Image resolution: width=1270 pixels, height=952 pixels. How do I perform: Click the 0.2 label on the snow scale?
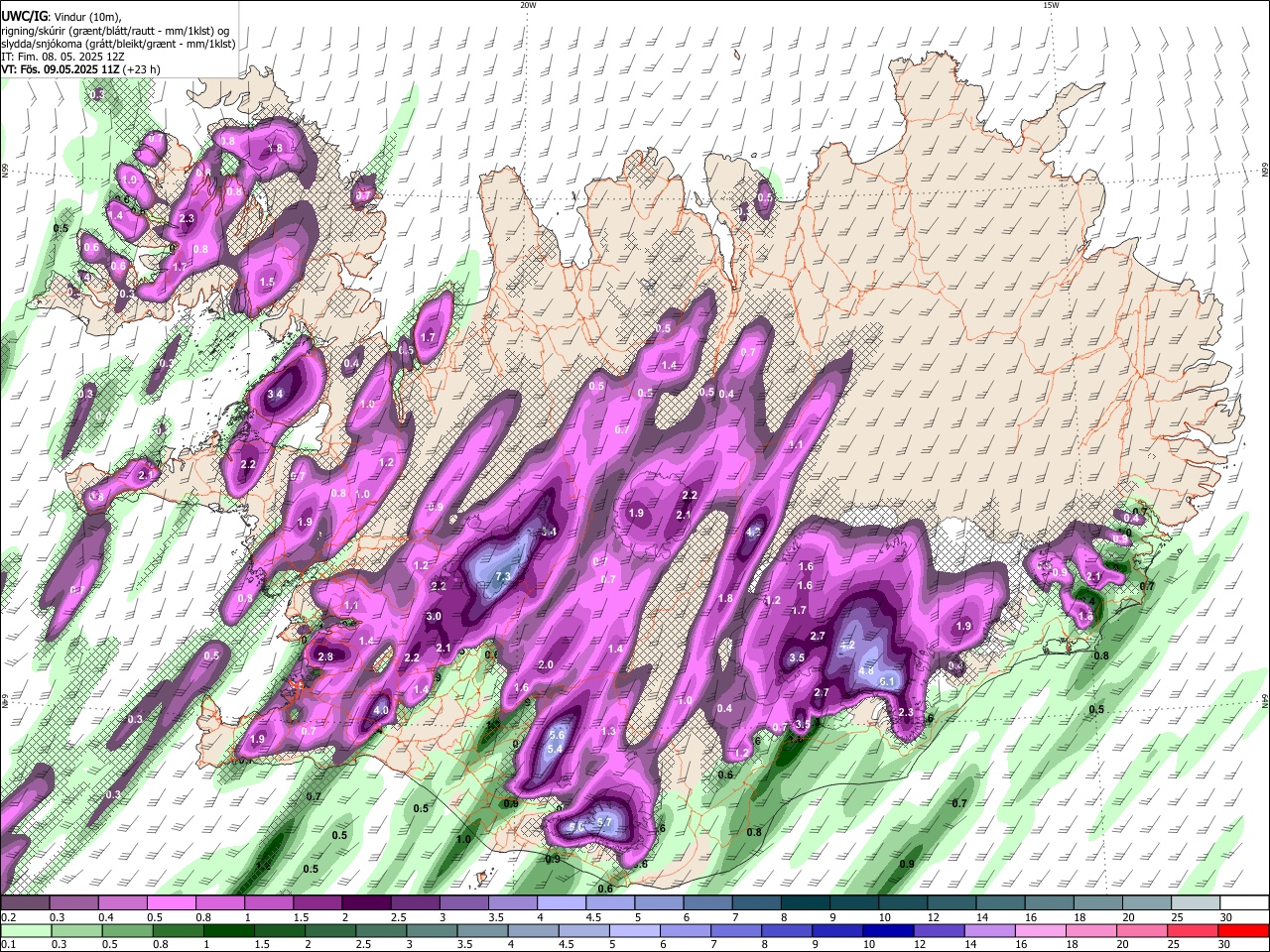pyautogui.click(x=8, y=917)
